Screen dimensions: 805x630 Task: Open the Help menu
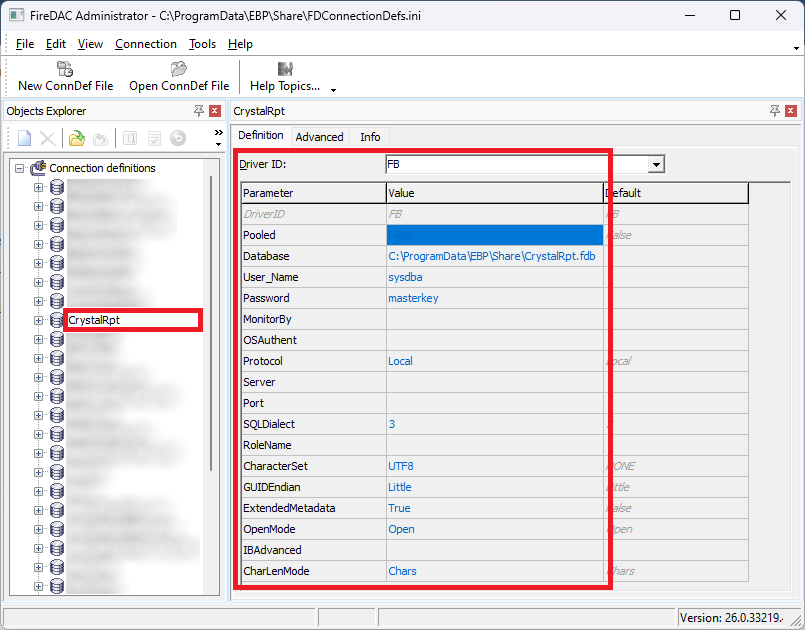tap(240, 44)
